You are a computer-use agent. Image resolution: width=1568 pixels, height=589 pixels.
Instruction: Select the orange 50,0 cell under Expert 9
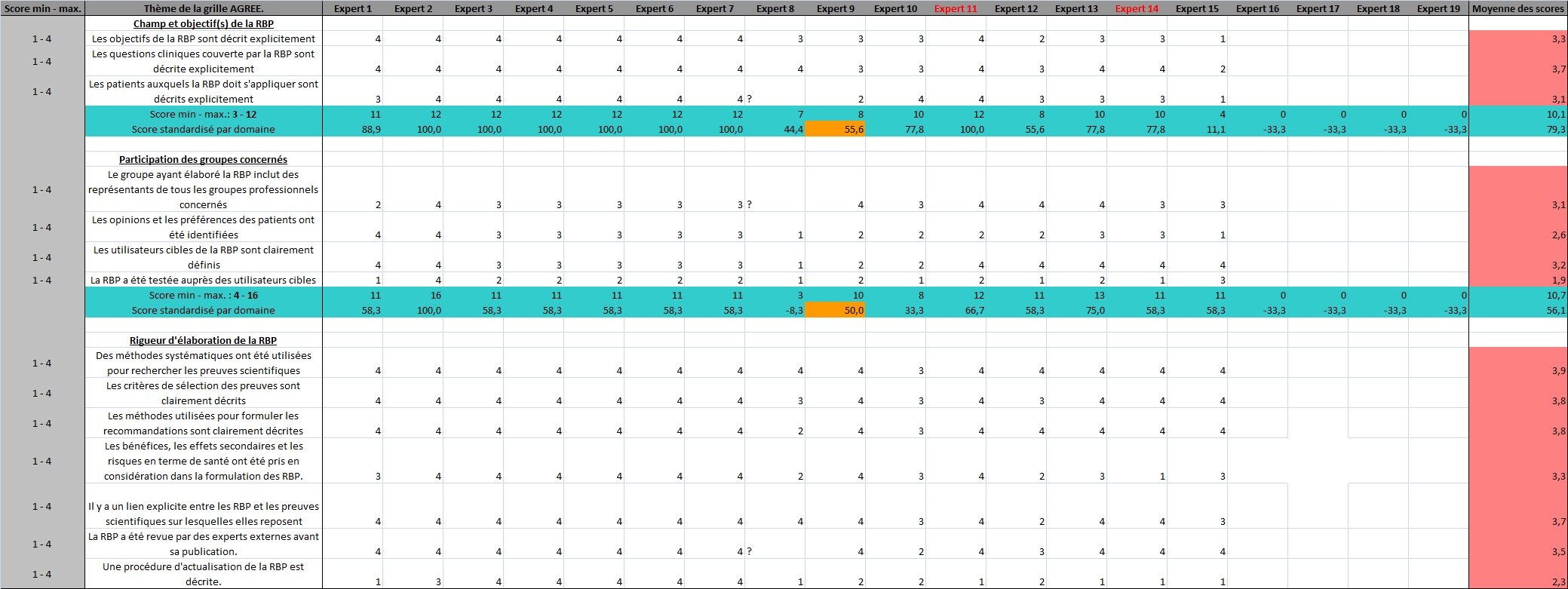point(836,310)
